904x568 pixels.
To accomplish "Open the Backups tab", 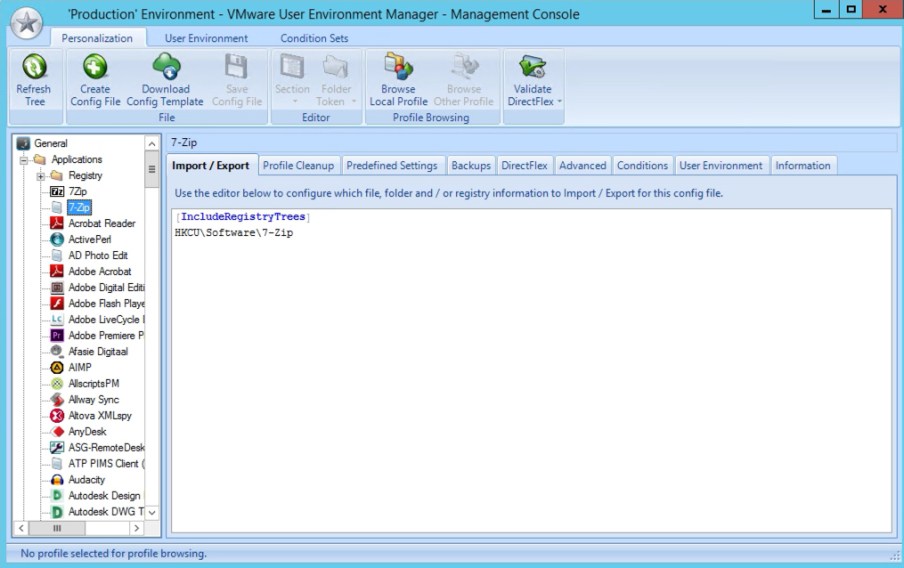I will coord(471,165).
